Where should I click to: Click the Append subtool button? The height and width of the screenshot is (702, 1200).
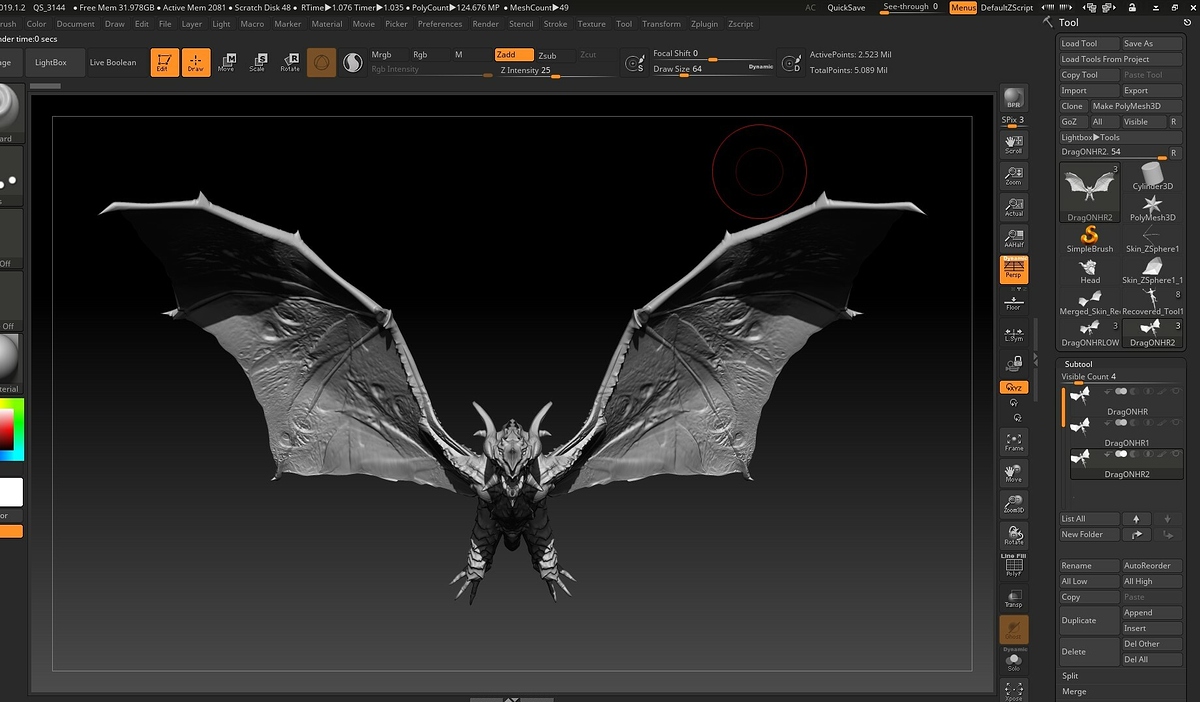[1152, 613]
